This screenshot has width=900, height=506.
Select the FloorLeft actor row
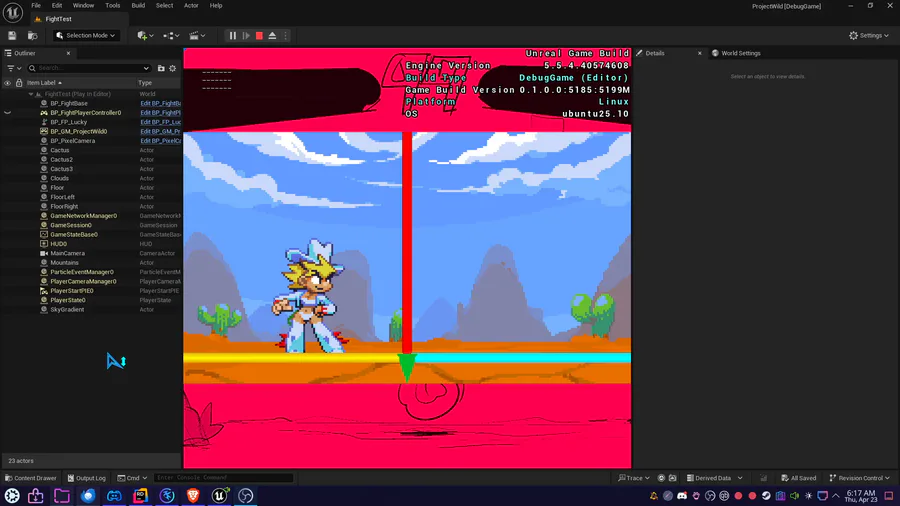[62, 197]
